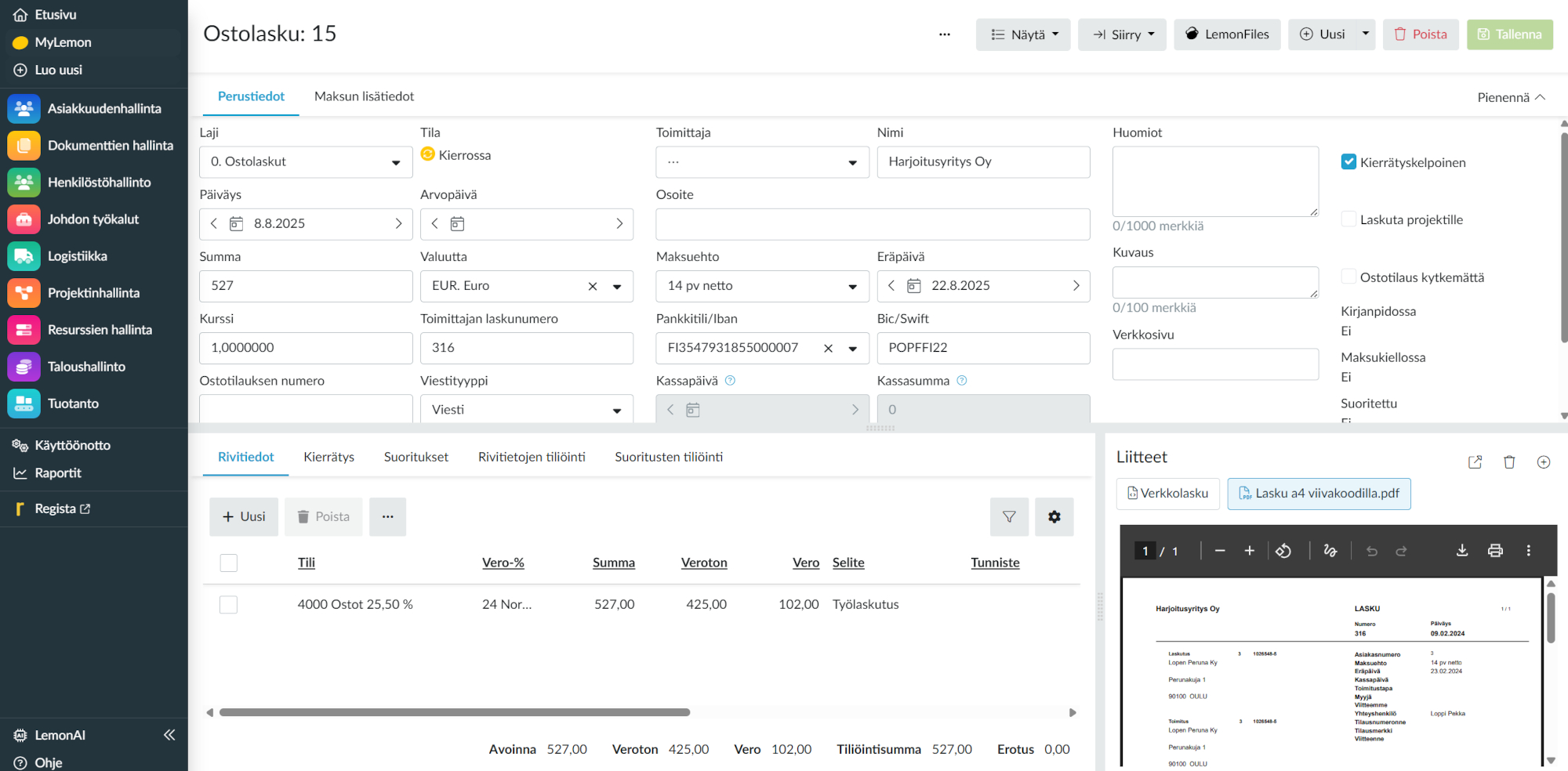Enable Laskuta projektille checkbox
This screenshot has height=771, width=1568.
tap(1348, 219)
